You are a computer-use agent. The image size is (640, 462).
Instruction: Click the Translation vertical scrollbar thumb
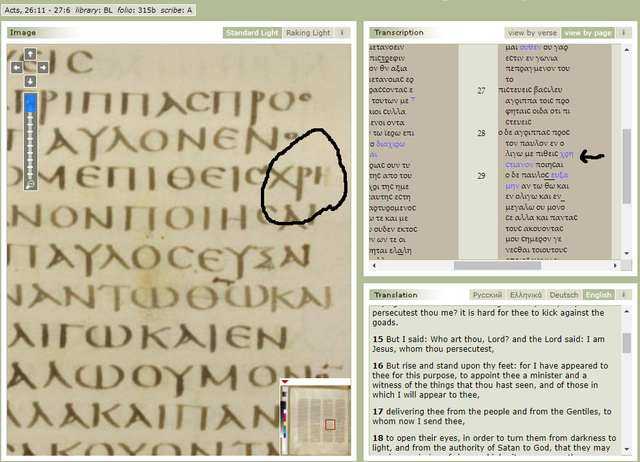point(627,343)
